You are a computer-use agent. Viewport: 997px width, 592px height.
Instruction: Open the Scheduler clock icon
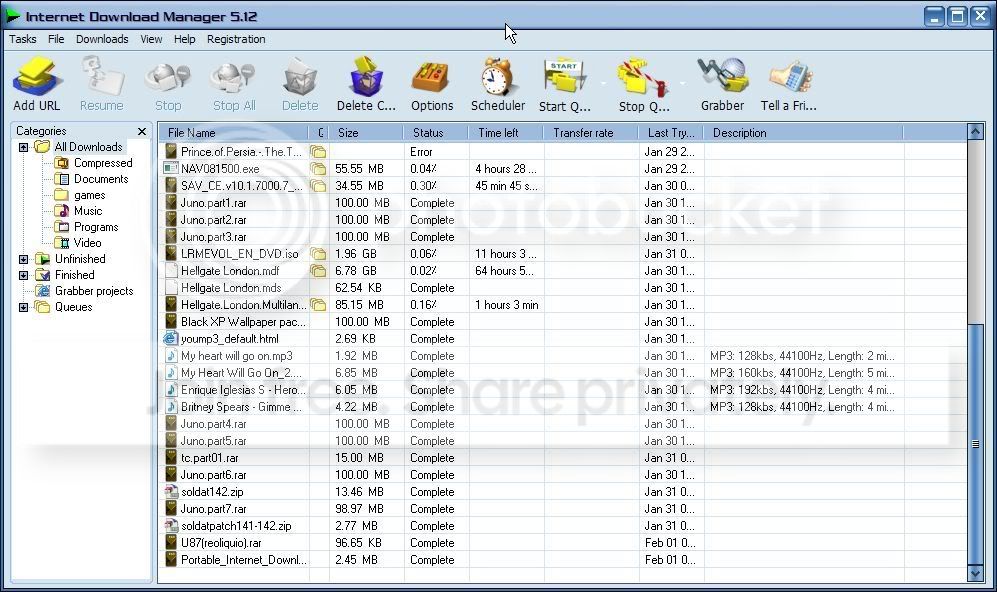497,76
